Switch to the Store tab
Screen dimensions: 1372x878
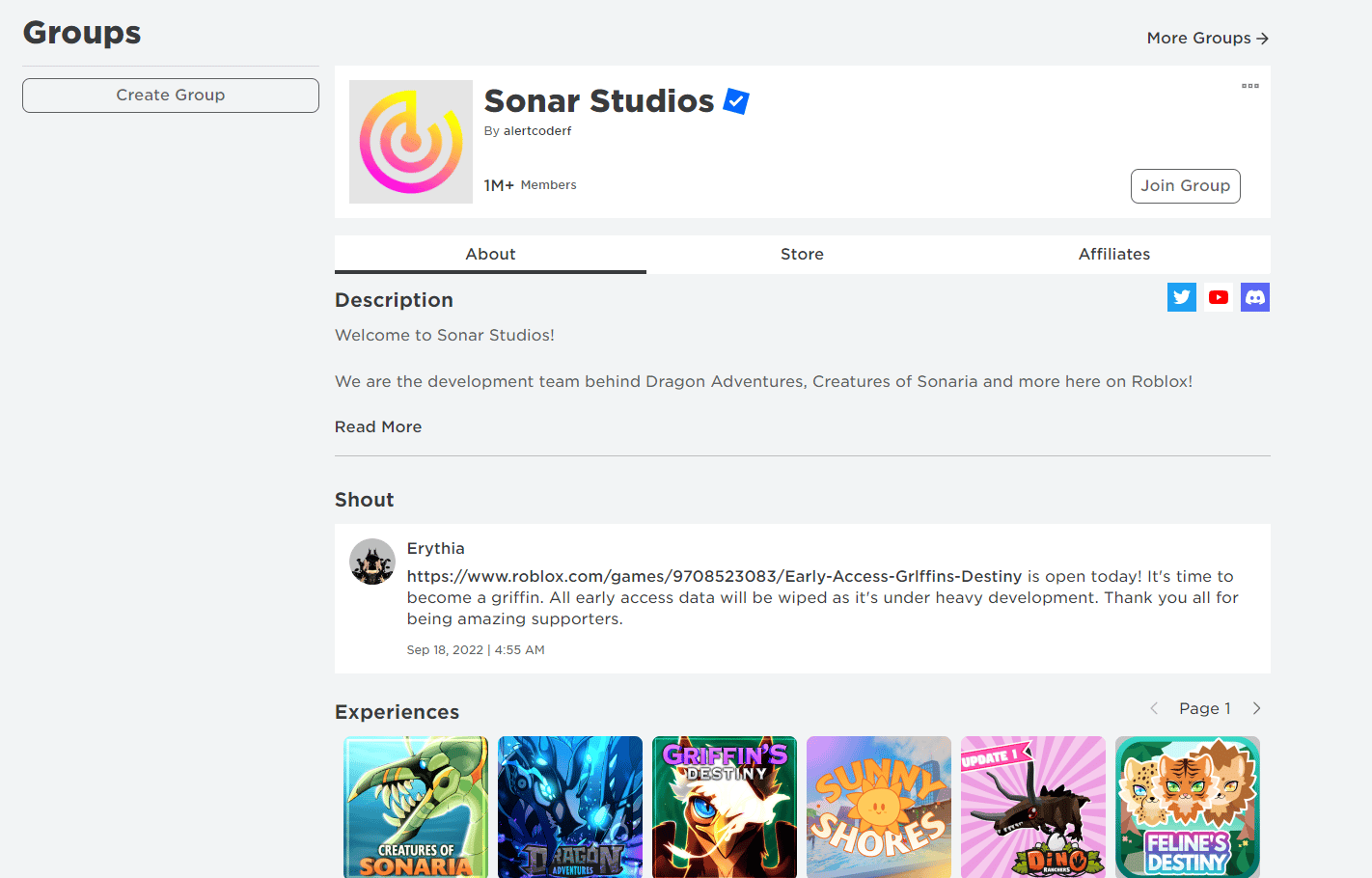tap(802, 255)
